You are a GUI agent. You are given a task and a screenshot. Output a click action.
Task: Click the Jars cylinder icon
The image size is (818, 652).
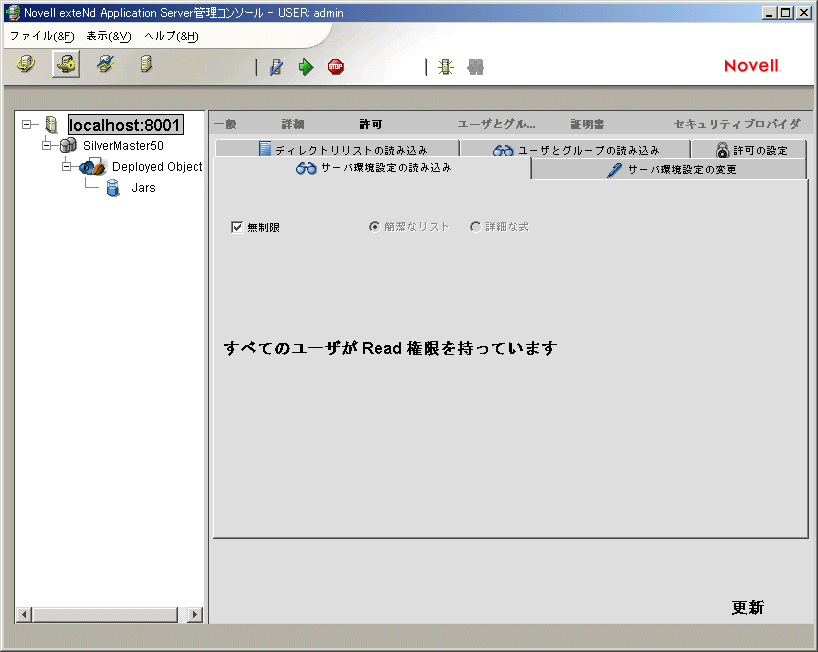click(x=113, y=188)
